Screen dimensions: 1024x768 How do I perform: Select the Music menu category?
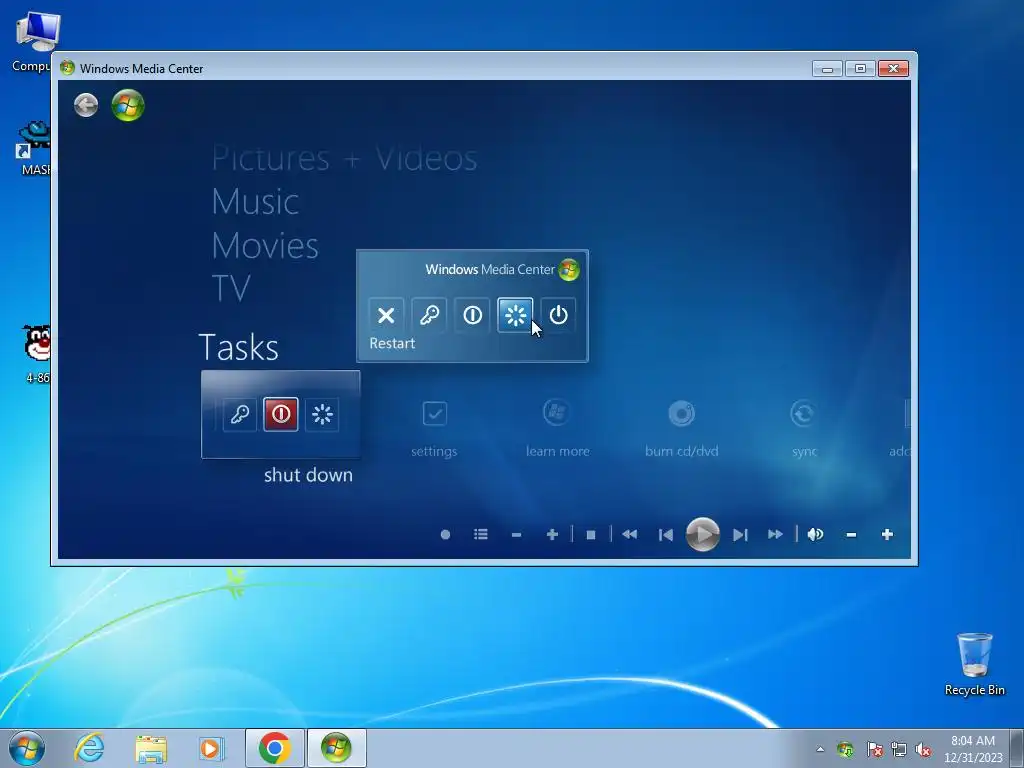[x=255, y=201]
